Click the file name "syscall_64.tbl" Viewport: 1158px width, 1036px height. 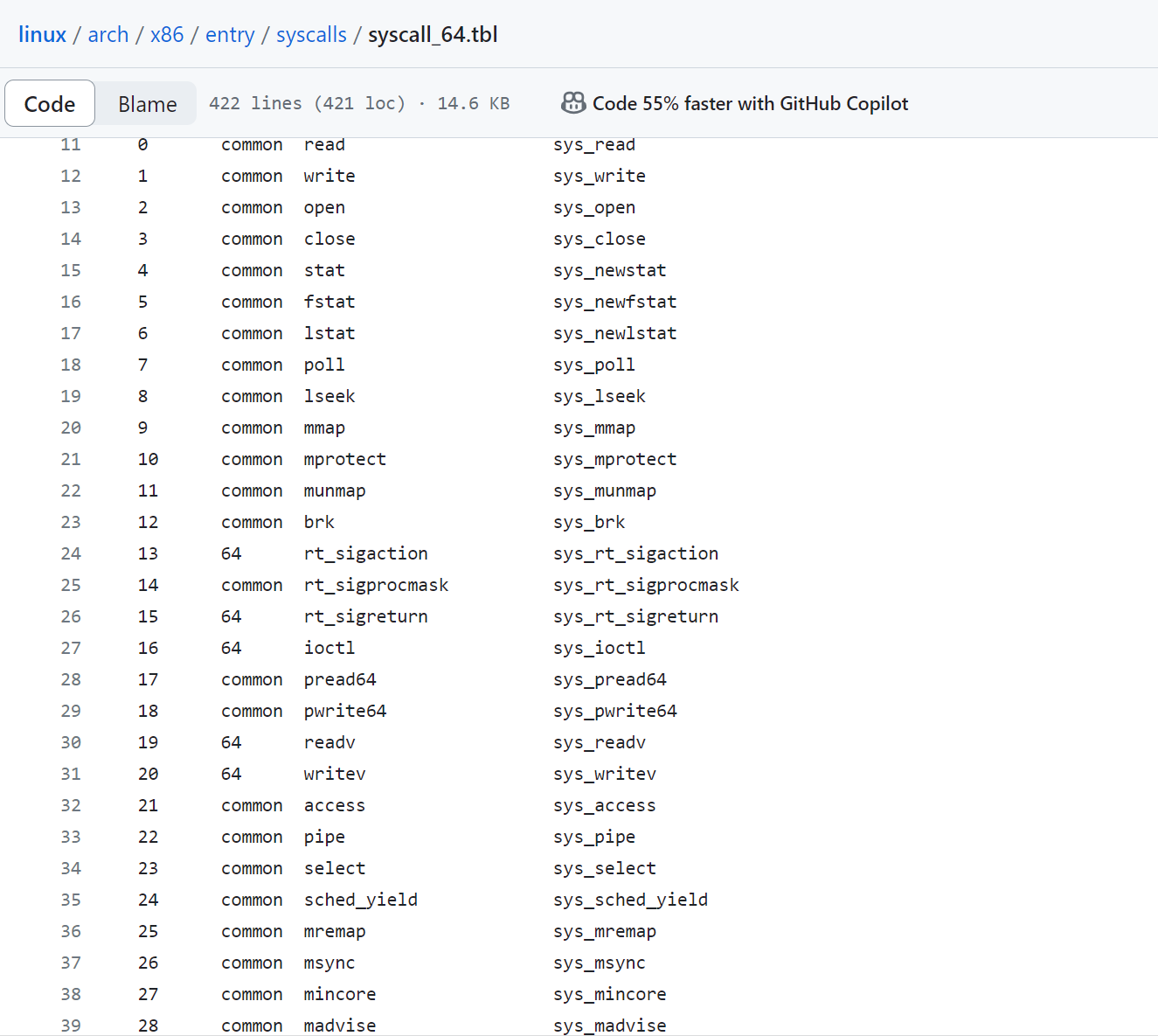[x=432, y=34]
